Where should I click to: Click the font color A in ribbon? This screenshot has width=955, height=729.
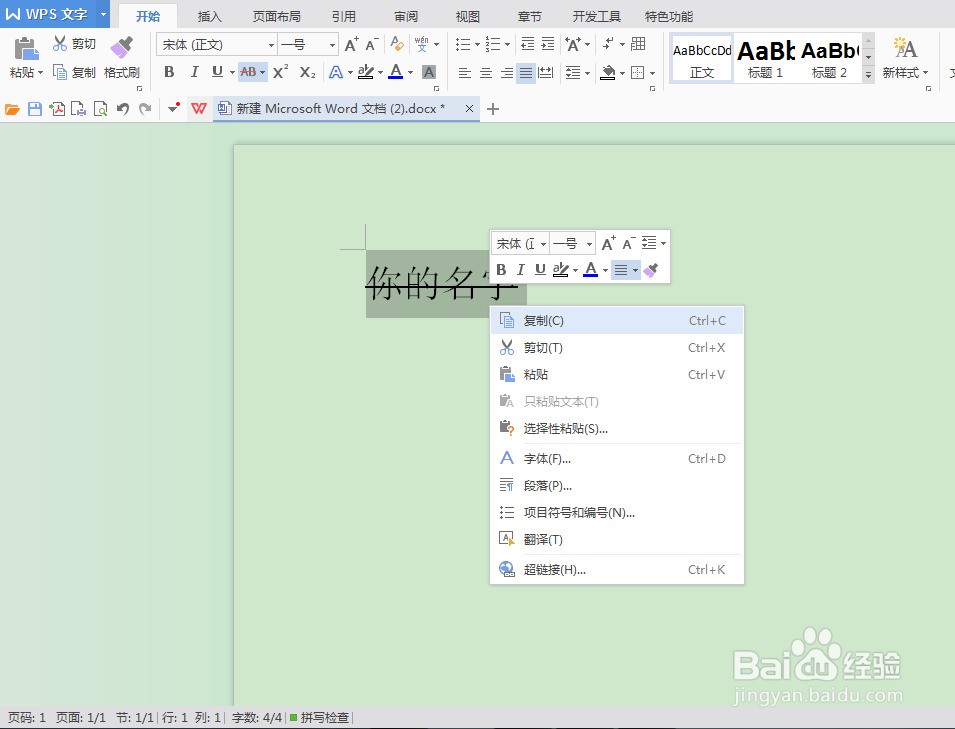pos(396,72)
